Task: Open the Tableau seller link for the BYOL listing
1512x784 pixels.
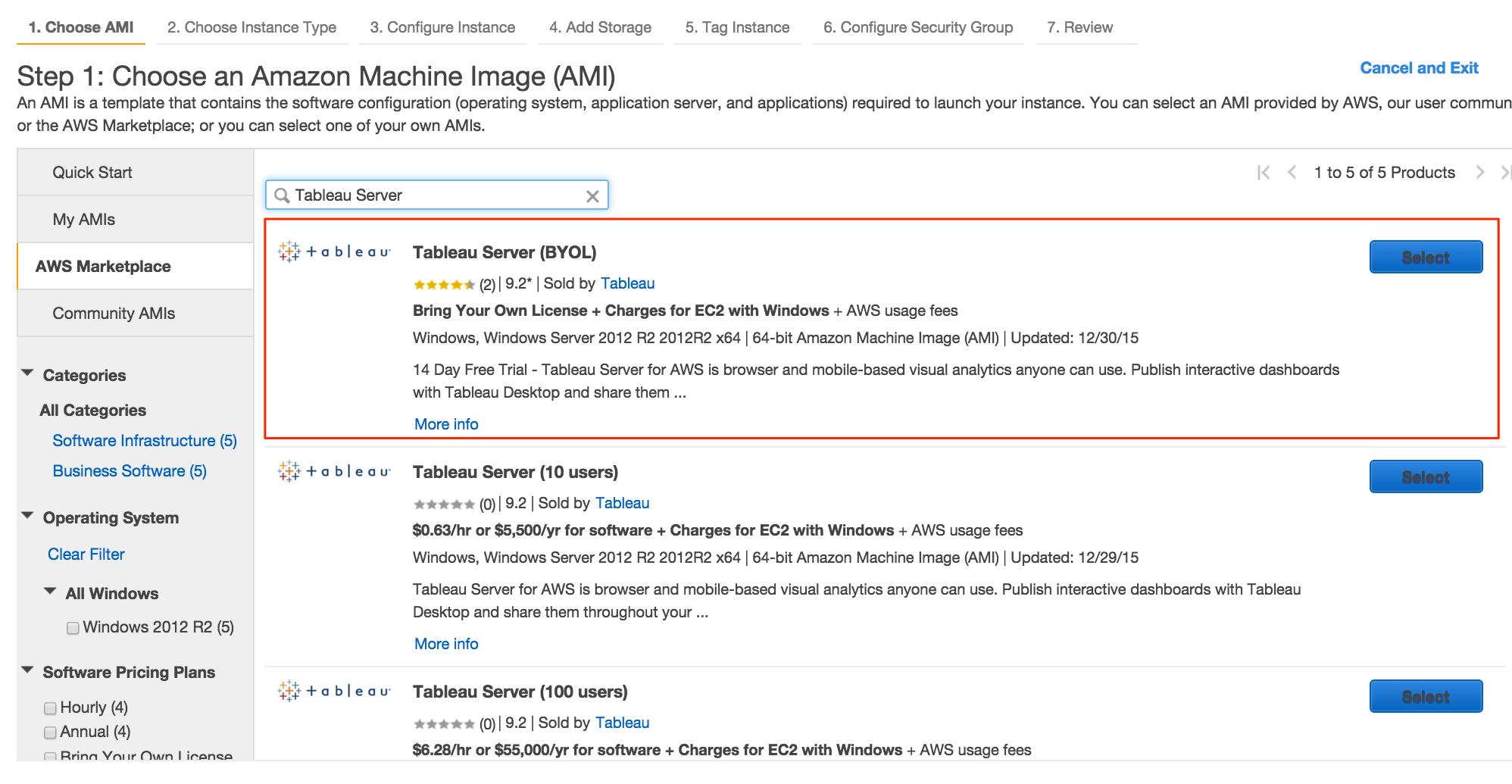Action: point(627,283)
